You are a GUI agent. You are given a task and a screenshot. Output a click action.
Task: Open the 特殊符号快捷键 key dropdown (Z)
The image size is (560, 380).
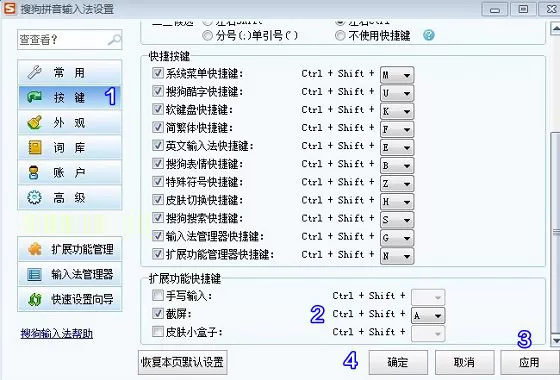(x=397, y=184)
